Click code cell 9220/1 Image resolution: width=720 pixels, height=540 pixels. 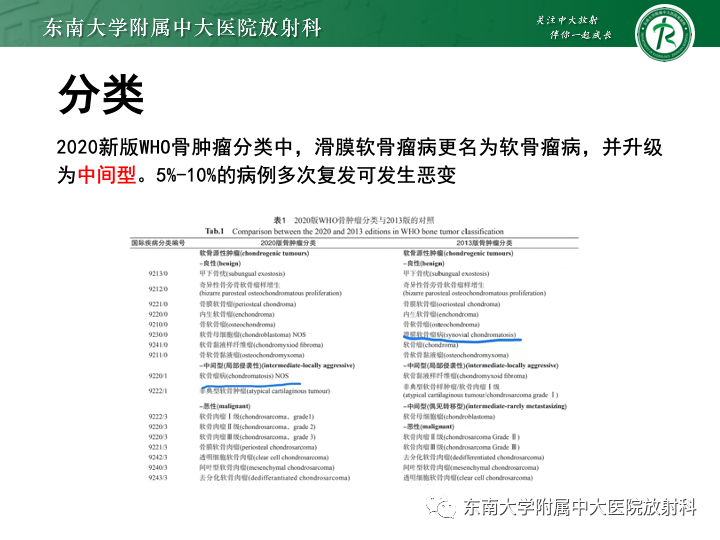pyautogui.click(x=158, y=376)
